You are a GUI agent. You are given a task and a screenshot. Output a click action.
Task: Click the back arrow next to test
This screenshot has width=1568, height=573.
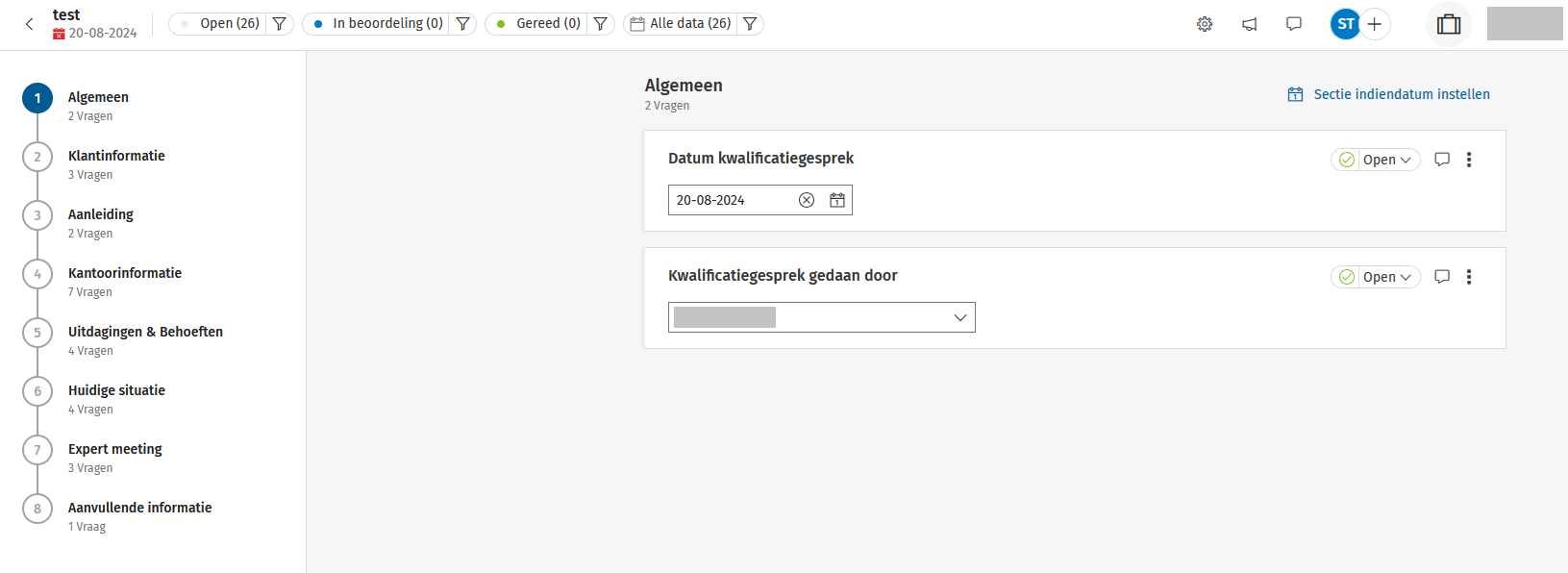[29, 24]
